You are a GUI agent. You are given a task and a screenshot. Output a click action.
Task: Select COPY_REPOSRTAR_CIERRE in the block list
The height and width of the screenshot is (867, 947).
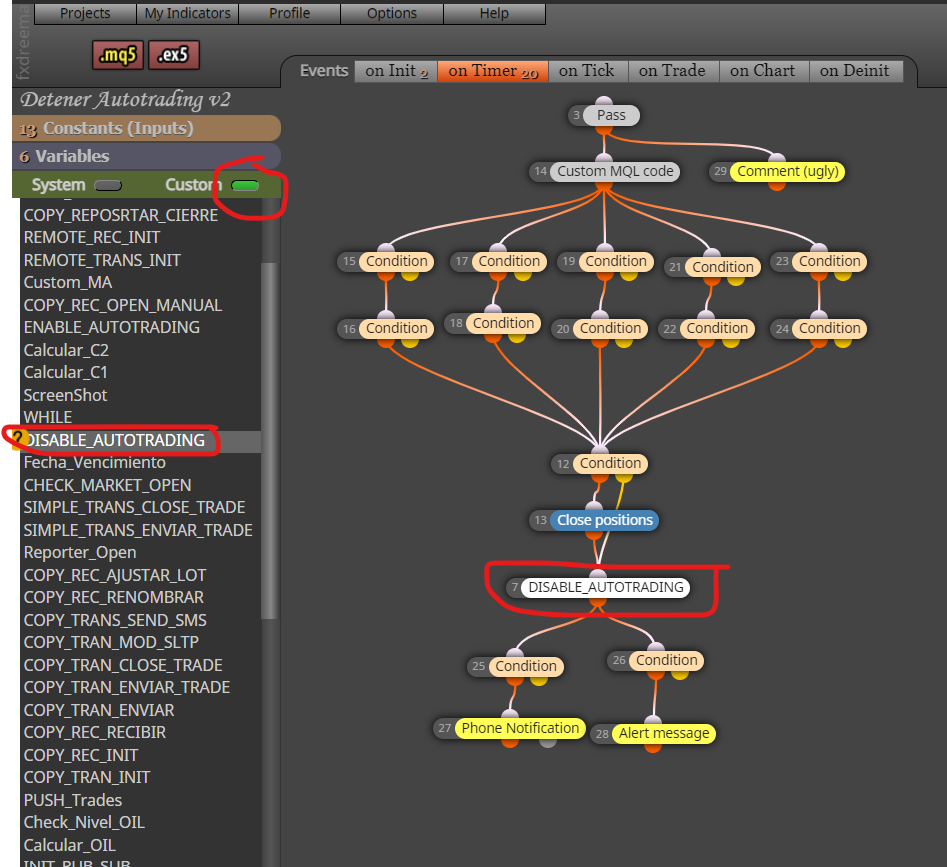(x=121, y=216)
